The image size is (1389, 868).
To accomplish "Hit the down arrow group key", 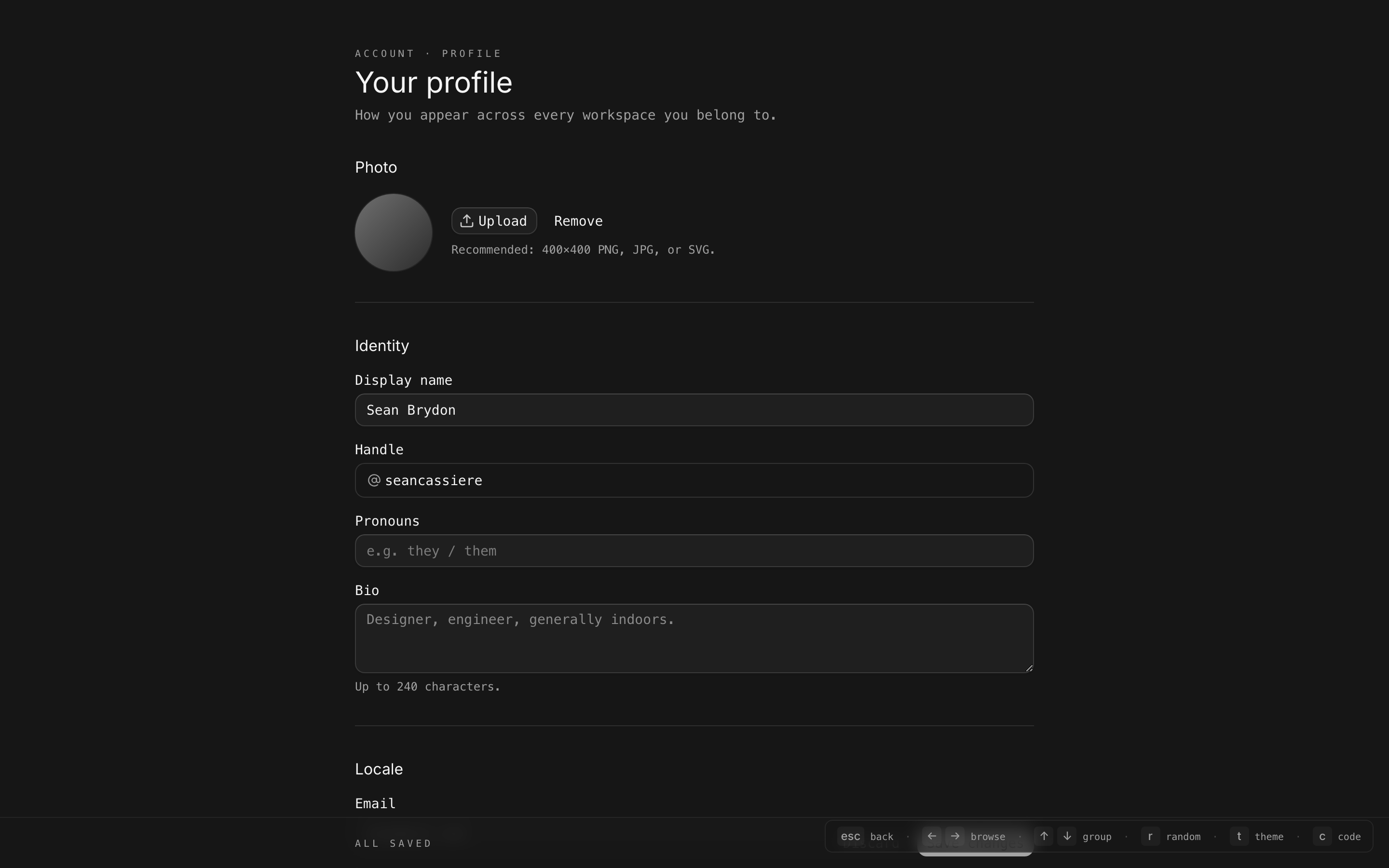I will tap(1067, 837).
